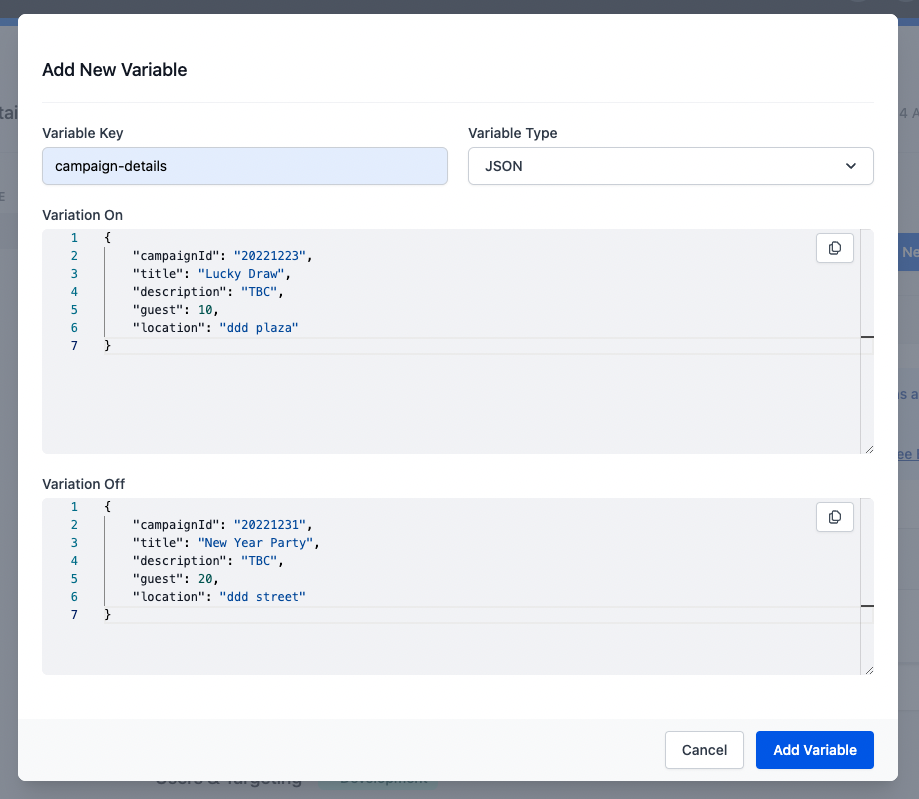Copy the Variation Off JSON content
919x799 pixels.
coord(835,517)
